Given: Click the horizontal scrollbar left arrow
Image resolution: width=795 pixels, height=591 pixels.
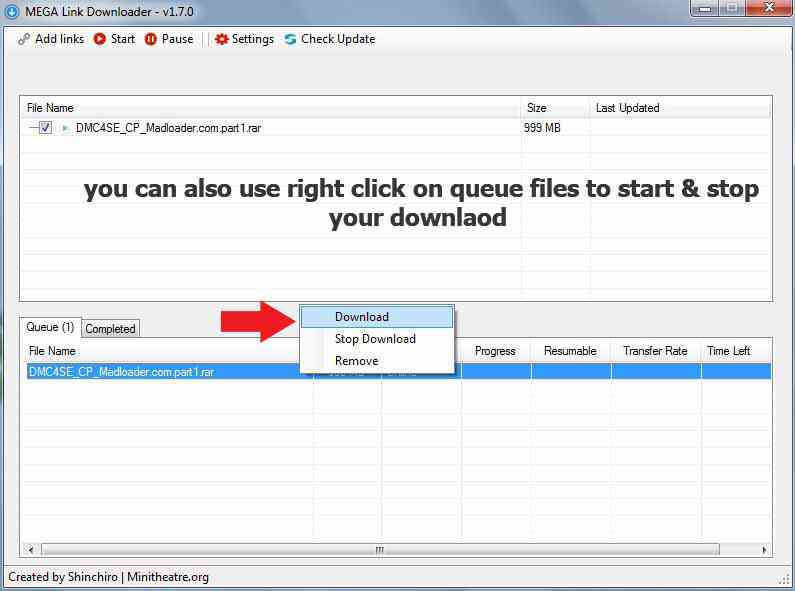Looking at the screenshot, I should pos(31,550).
